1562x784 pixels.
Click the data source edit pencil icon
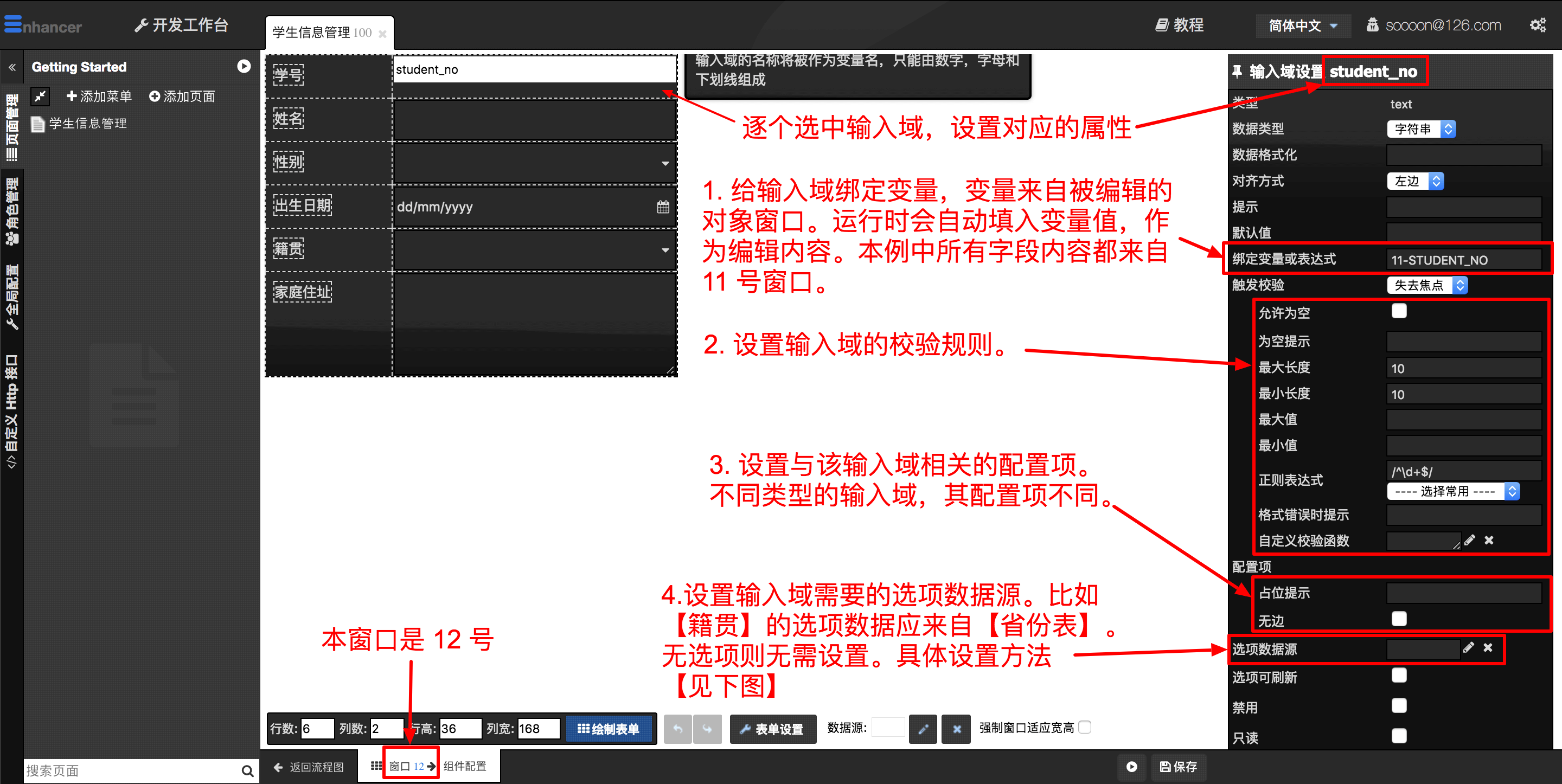coord(923,729)
